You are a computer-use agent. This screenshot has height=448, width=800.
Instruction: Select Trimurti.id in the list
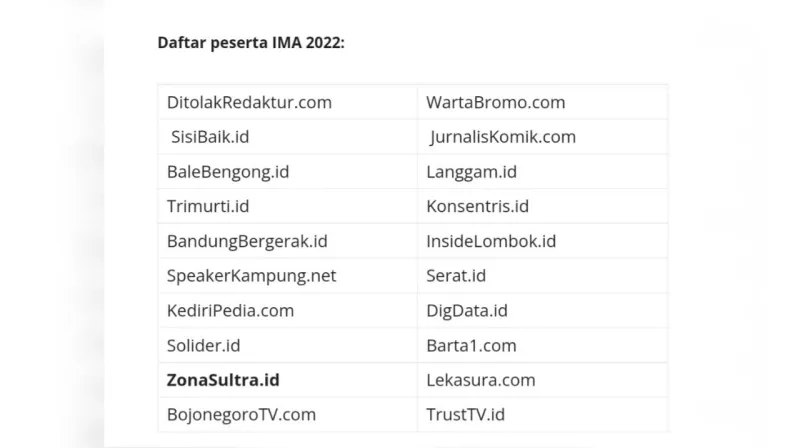(208, 206)
